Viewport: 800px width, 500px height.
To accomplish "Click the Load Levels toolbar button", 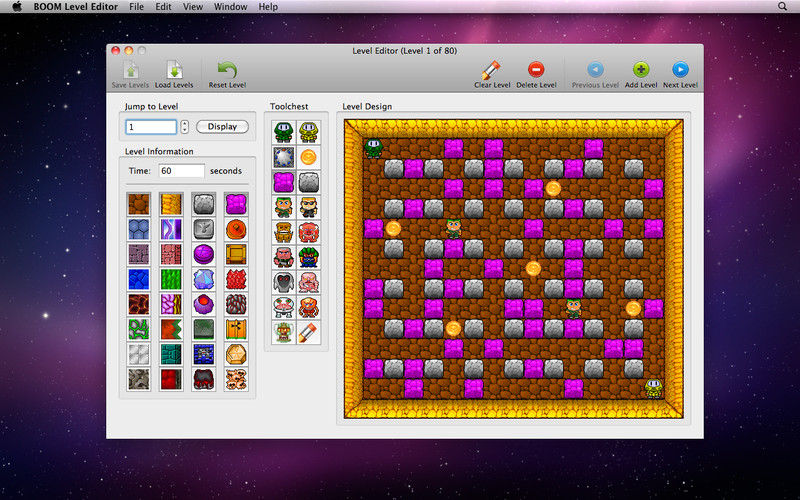I will (x=174, y=75).
